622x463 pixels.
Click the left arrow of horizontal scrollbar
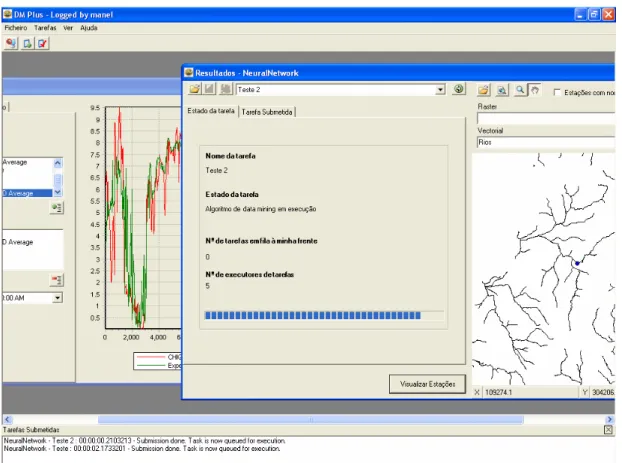tap(8, 419)
